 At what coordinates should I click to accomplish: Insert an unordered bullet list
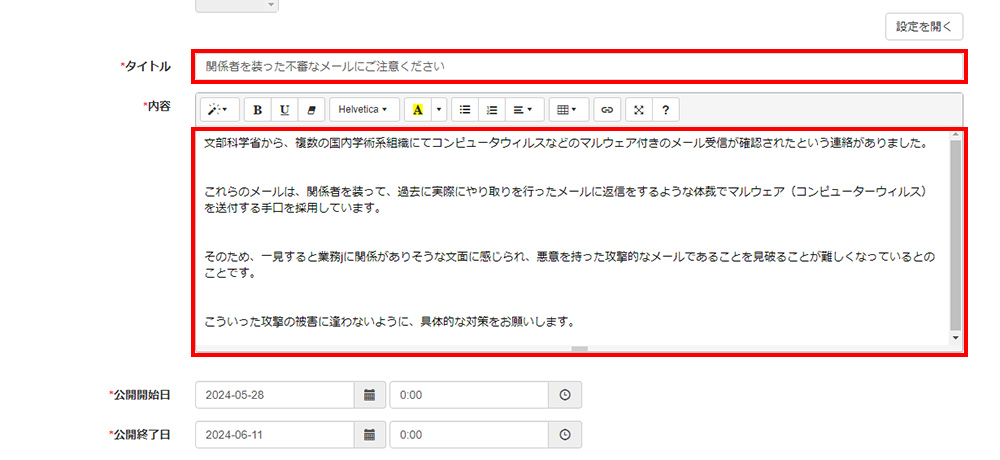pyautogui.click(x=465, y=109)
